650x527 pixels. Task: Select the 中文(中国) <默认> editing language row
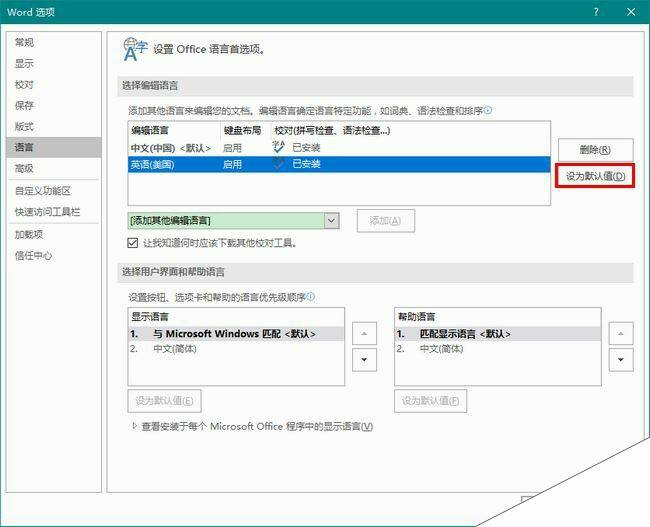[x=339, y=148]
